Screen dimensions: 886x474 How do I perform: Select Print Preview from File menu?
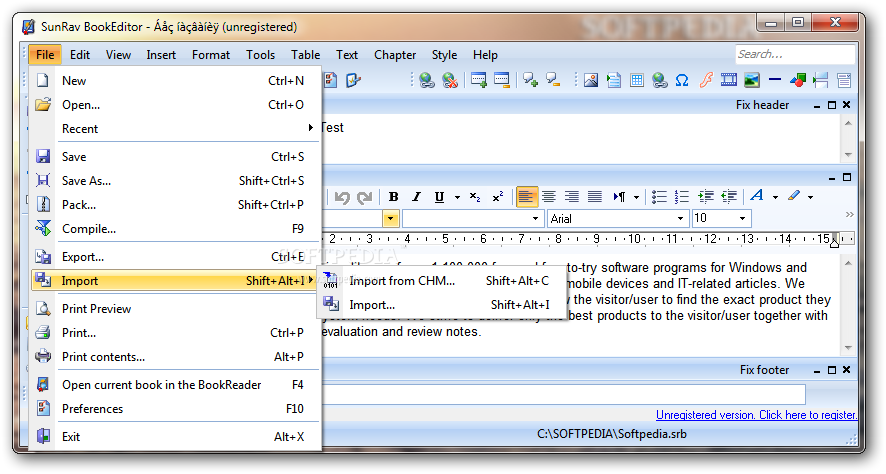click(x=177, y=309)
